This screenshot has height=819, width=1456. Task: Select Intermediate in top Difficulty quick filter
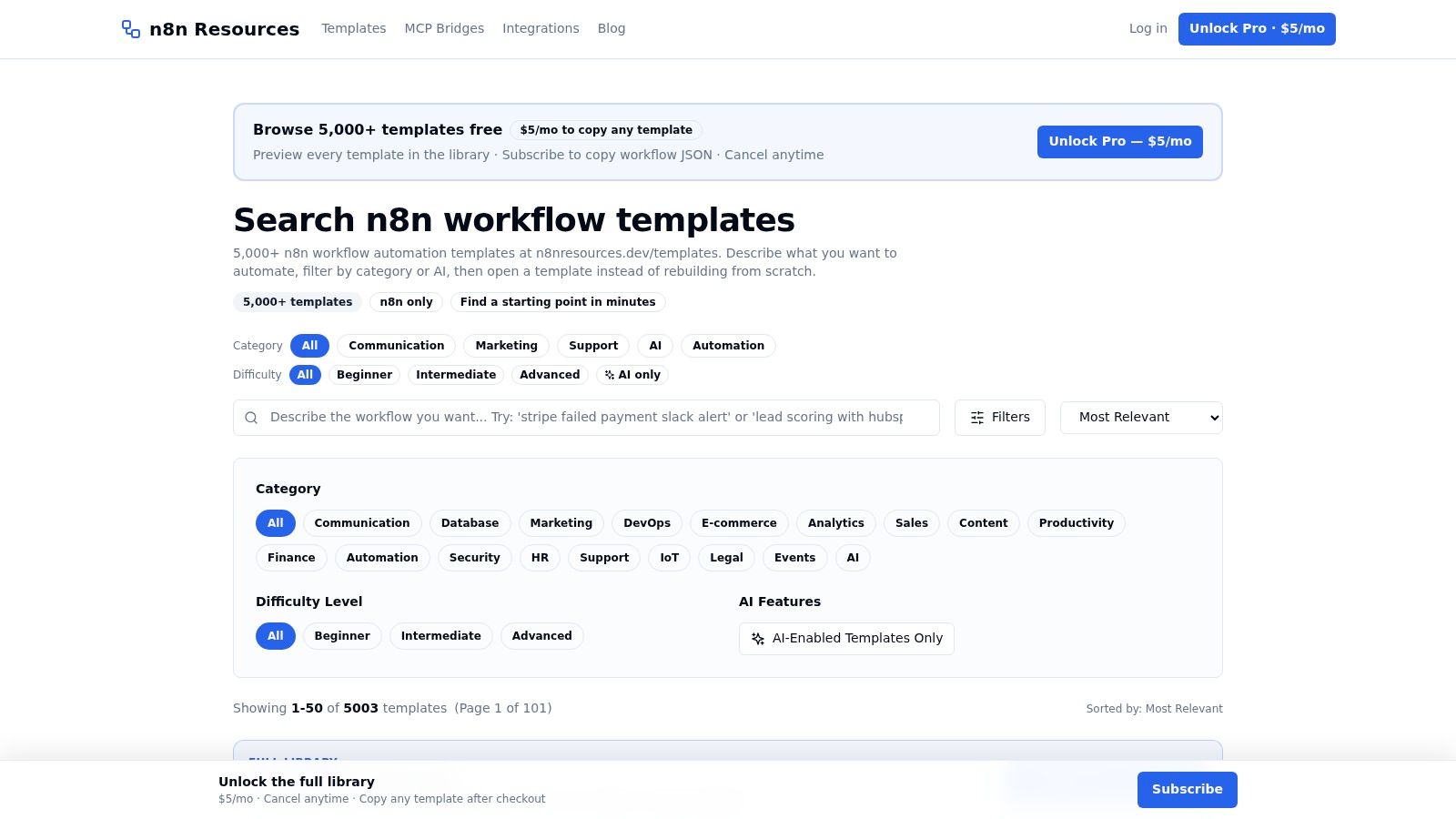click(x=456, y=375)
